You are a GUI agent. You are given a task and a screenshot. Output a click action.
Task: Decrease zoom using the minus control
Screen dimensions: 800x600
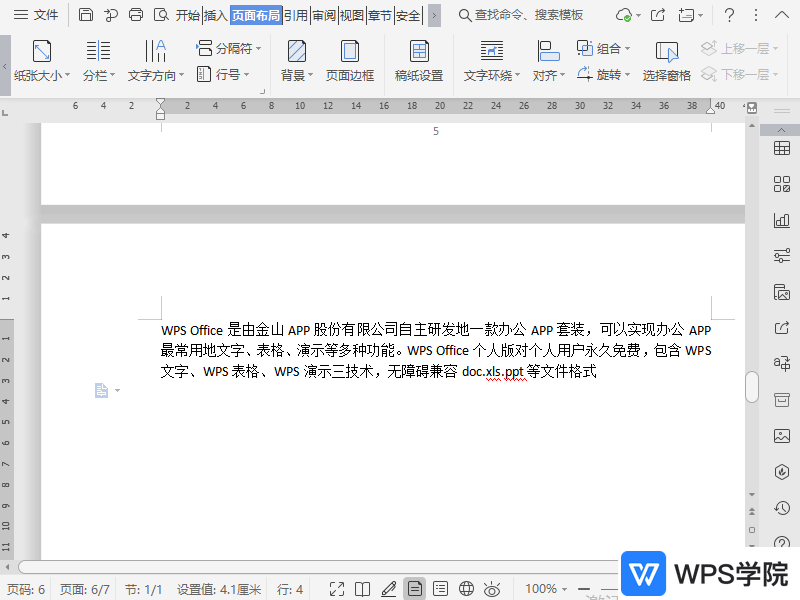click(x=584, y=589)
